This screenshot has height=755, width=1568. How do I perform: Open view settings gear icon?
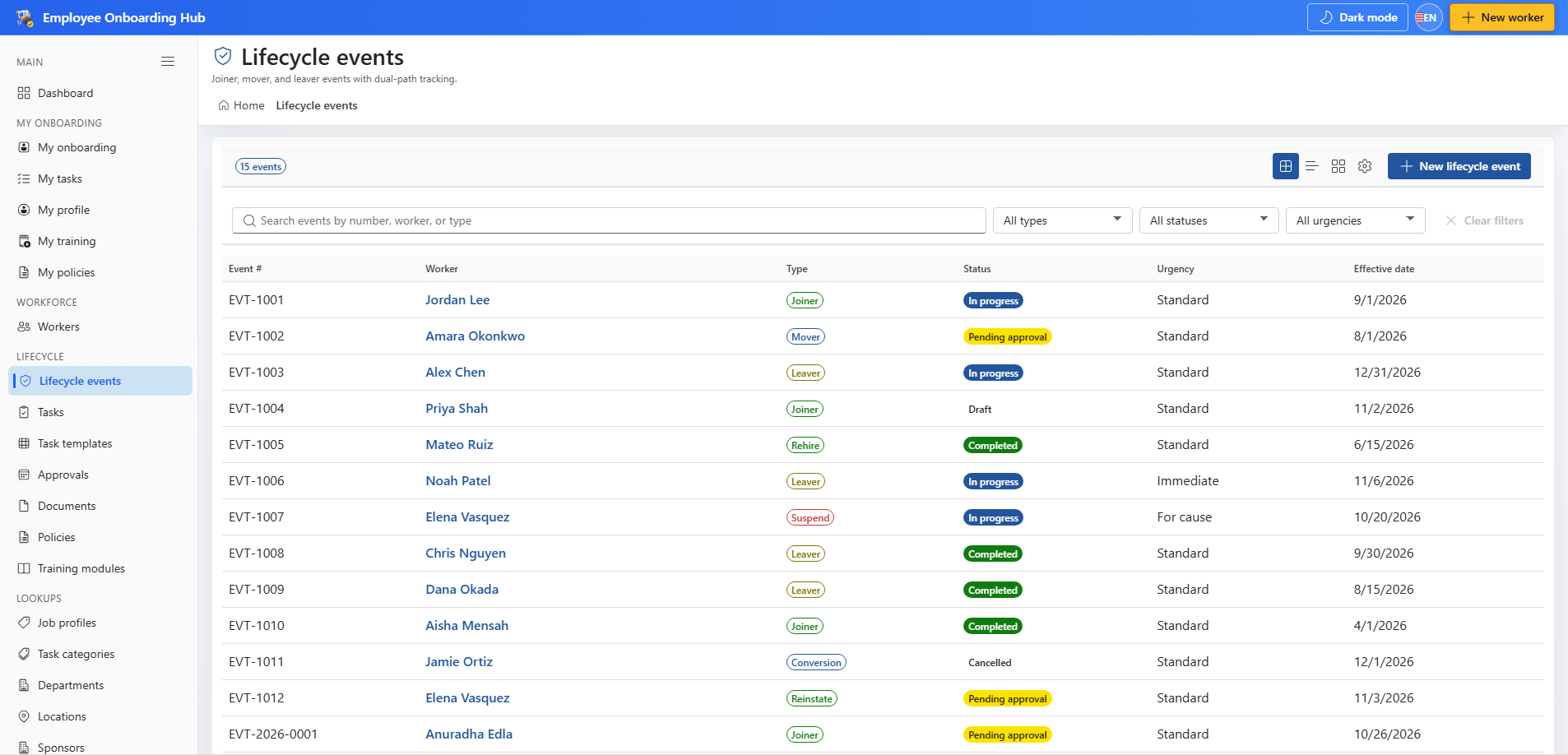click(x=1365, y=166)
